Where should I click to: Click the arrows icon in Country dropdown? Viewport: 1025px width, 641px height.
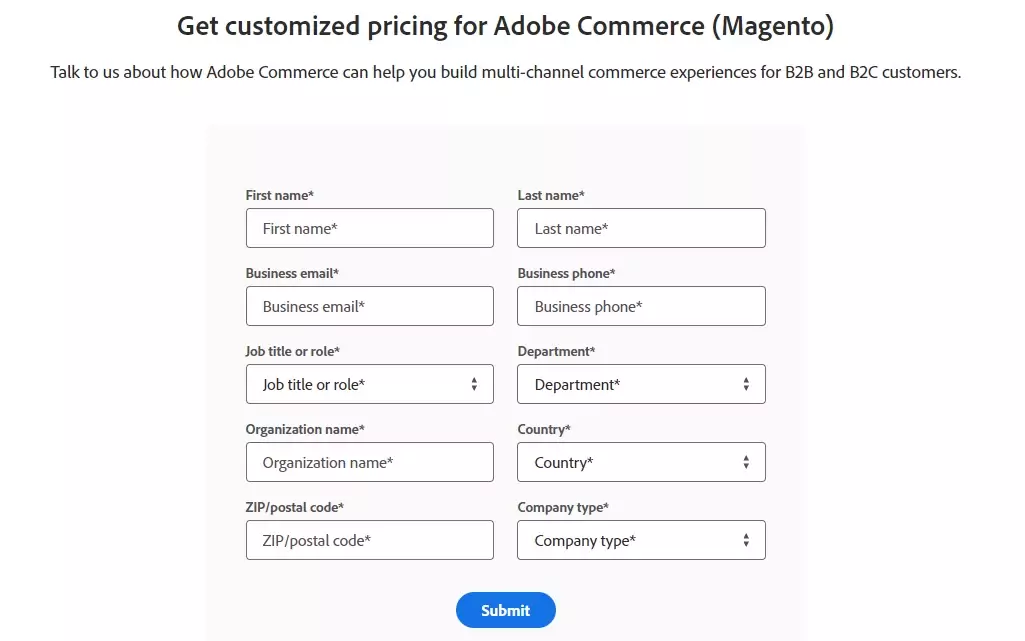pos(746,462)
